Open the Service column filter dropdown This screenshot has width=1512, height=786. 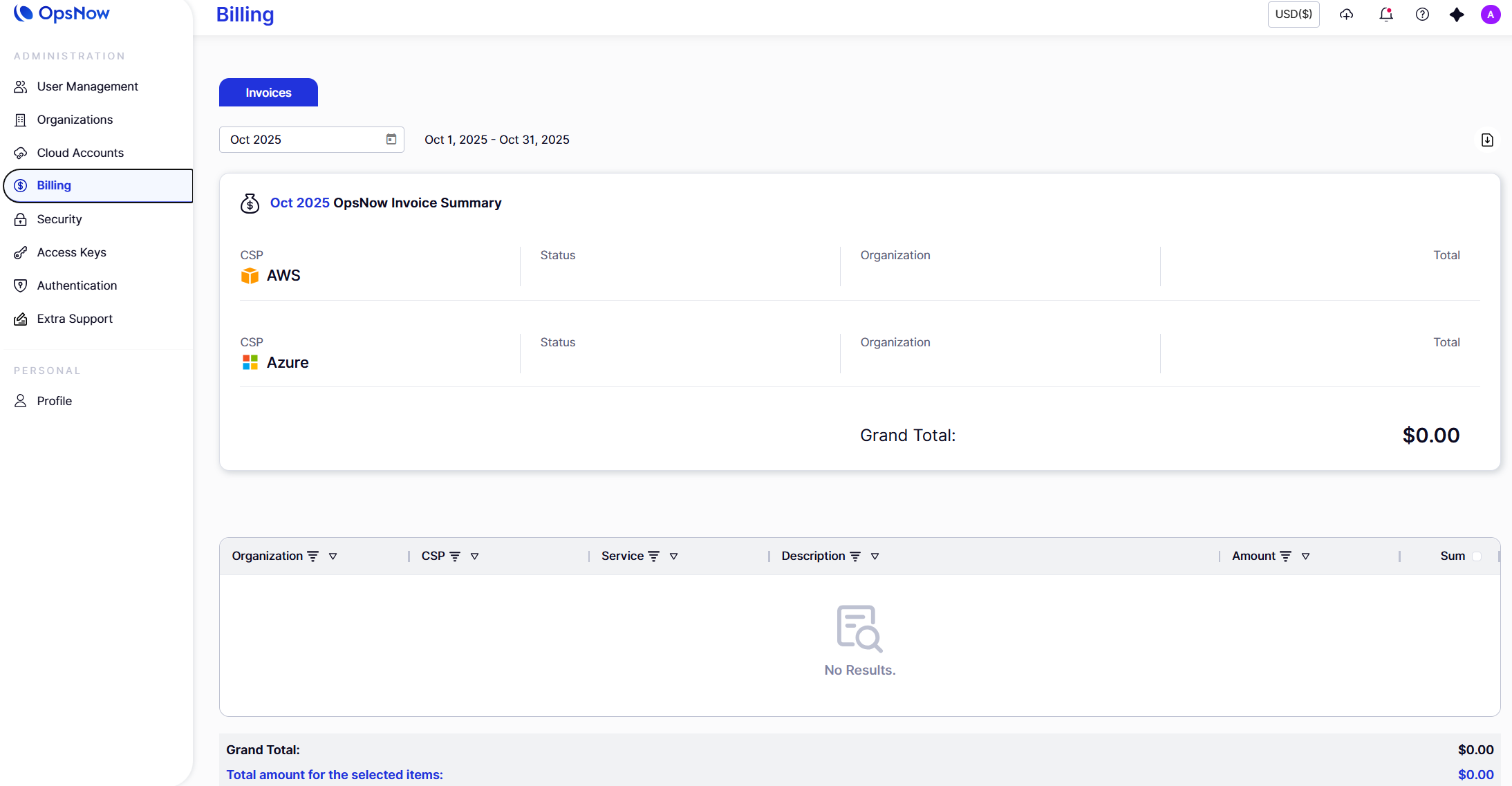[x=673, y=556]
